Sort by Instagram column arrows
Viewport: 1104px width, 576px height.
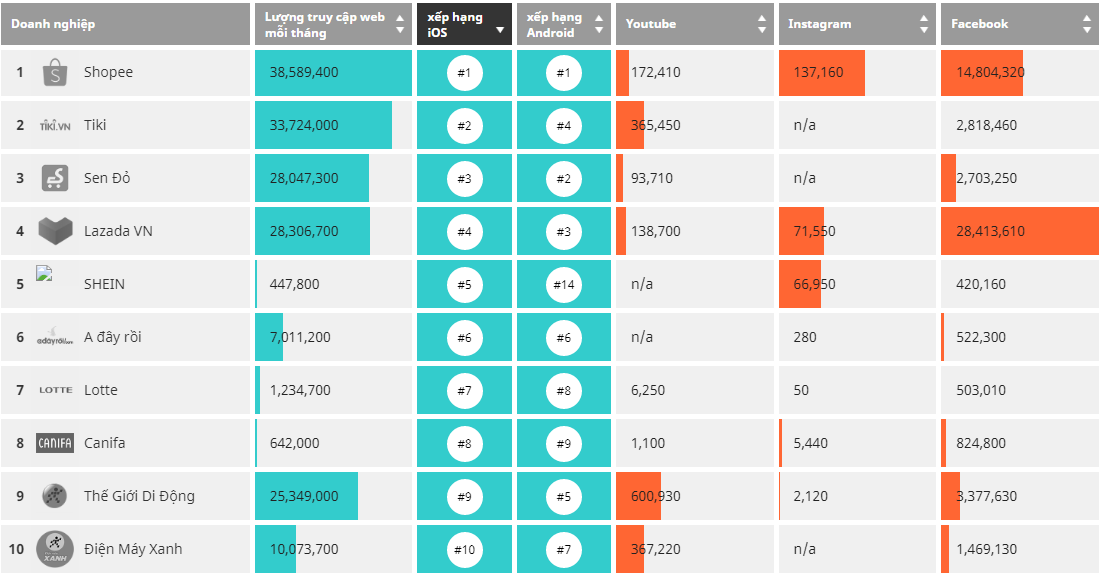pyautogui.click(x=924, y=24)
